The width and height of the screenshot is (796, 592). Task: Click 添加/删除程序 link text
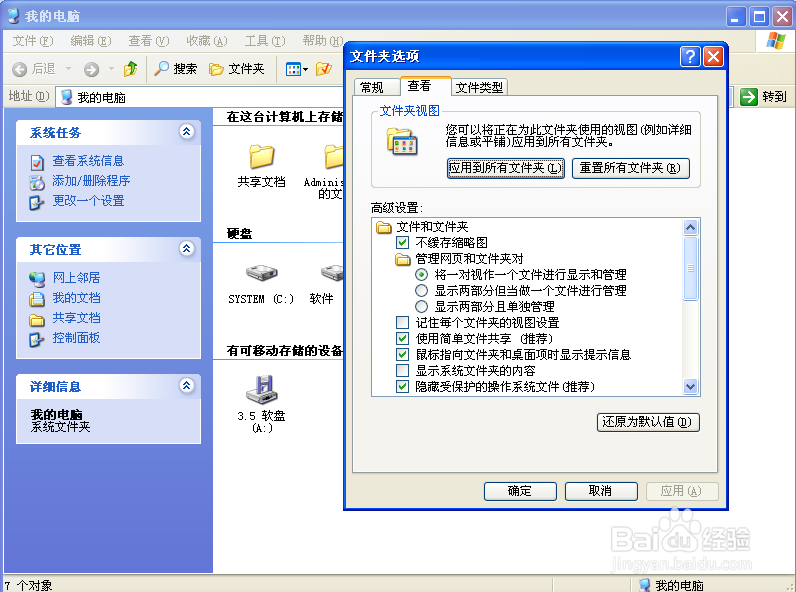tap(91, 181)
